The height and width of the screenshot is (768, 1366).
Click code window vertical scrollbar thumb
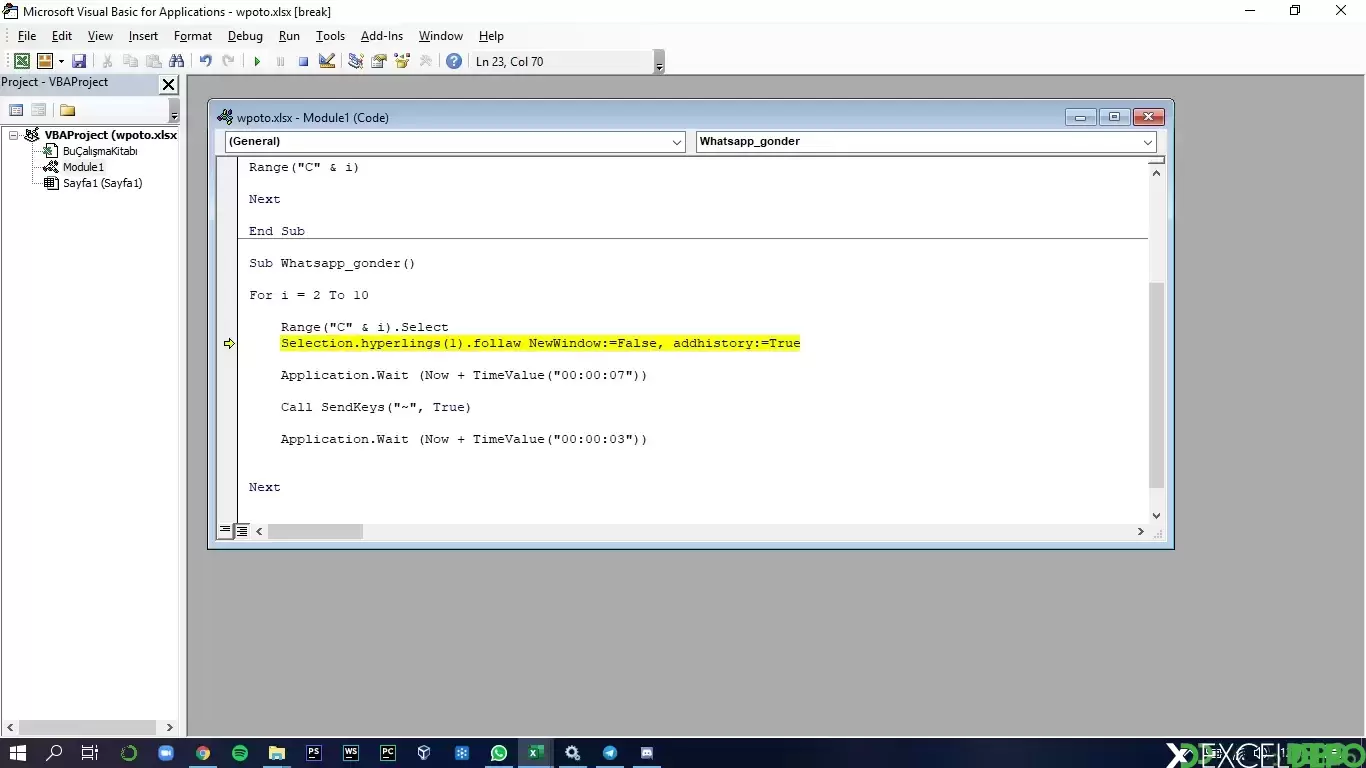(1157, 385)
